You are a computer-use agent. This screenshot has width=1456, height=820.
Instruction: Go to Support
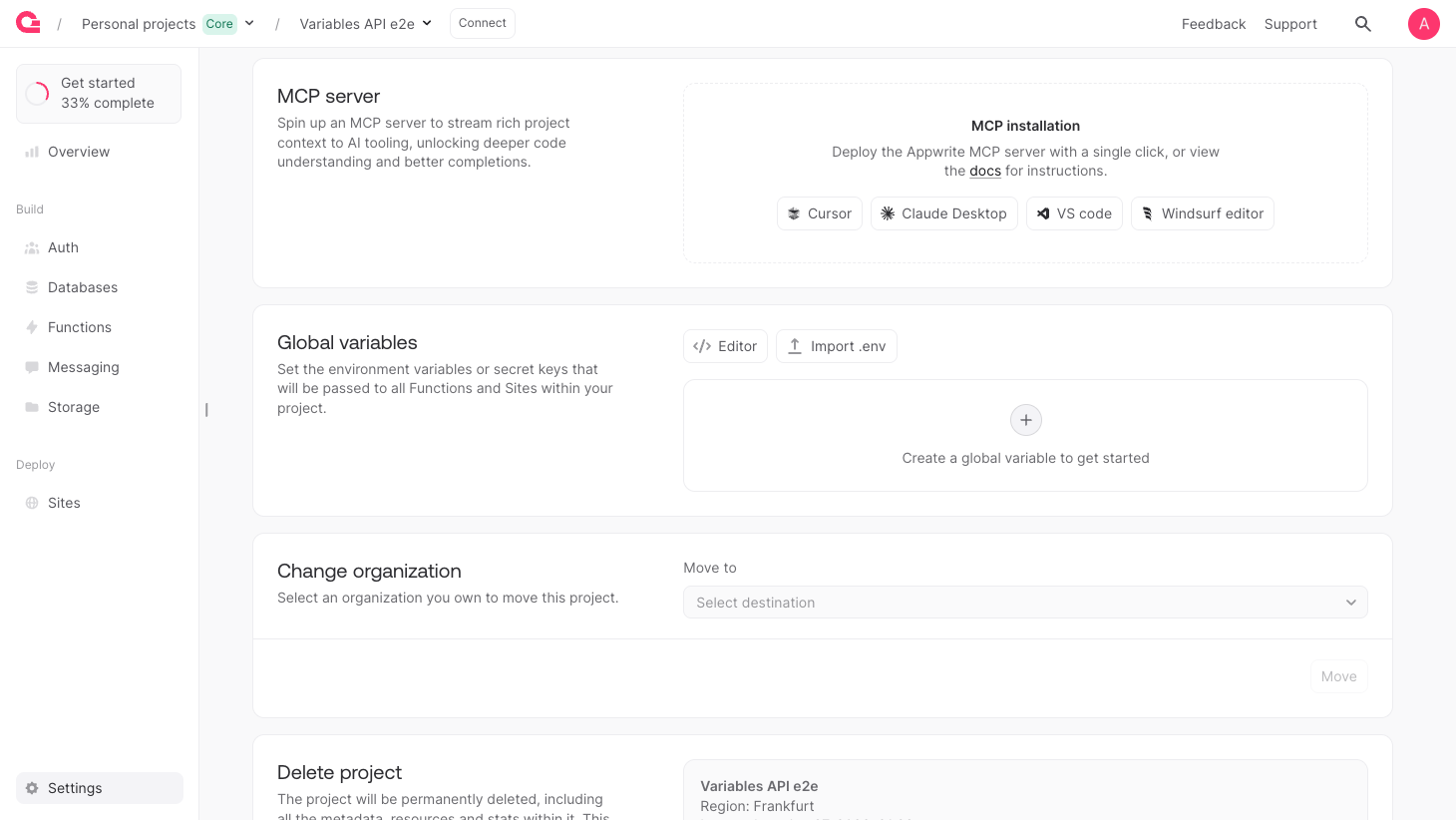(x=1289, y=23)
